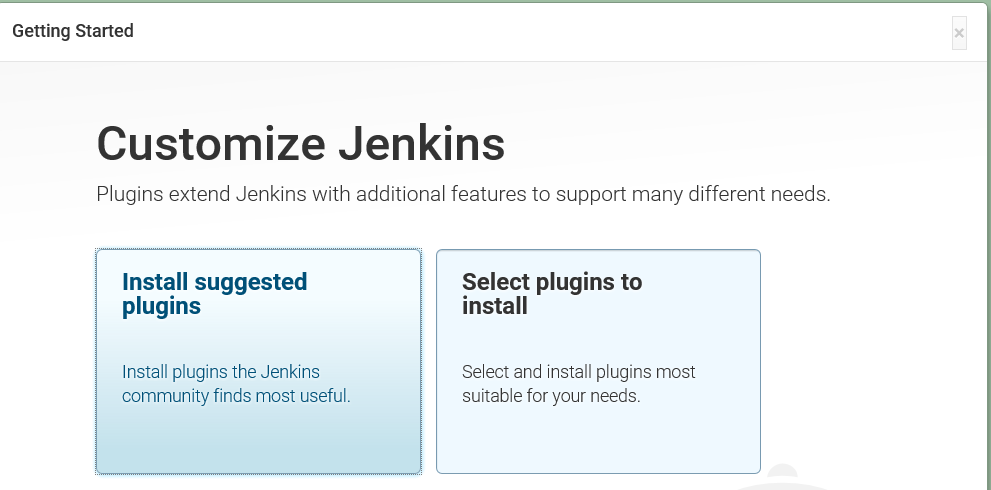Click the word 'Jenkins' in the large heading
Viewport: 991px width, 490px height.
point(422,144)
